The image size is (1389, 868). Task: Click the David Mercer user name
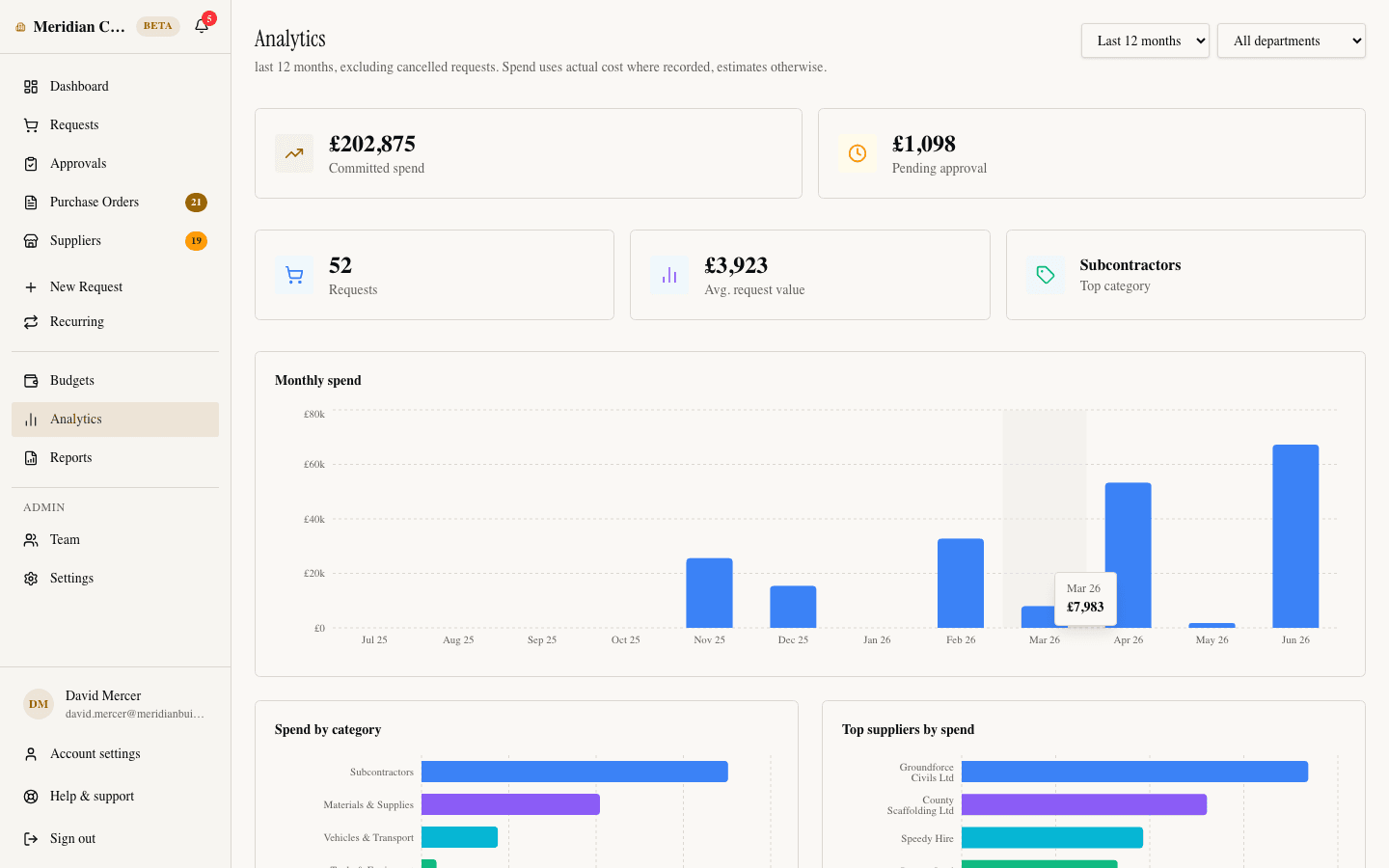(103, 695)
